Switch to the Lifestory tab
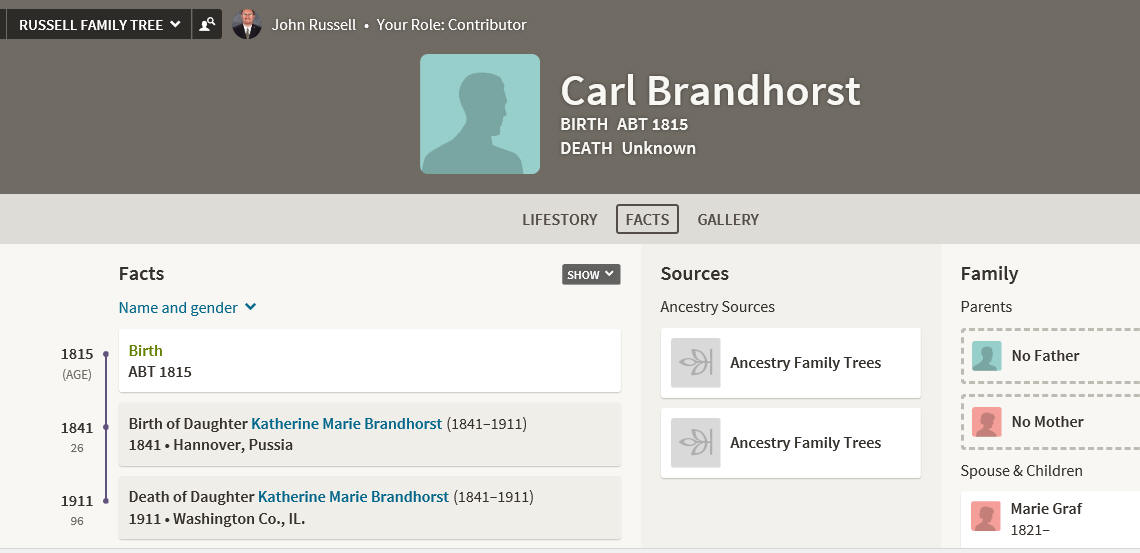The height and width of the screenshot is (553, 1140). click(x=560, y=219)
